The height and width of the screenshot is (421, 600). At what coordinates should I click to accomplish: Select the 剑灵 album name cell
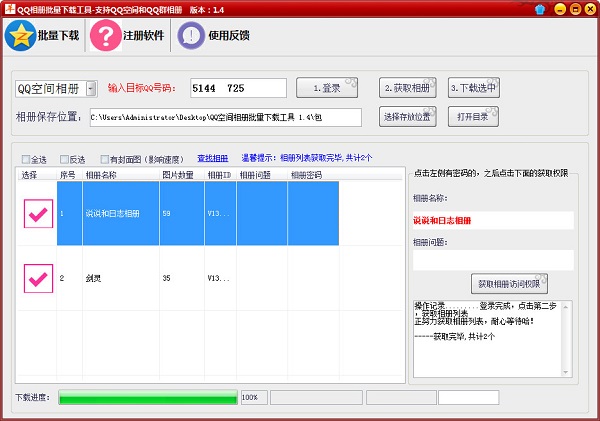pyautogui.click(x=121, y=278)
